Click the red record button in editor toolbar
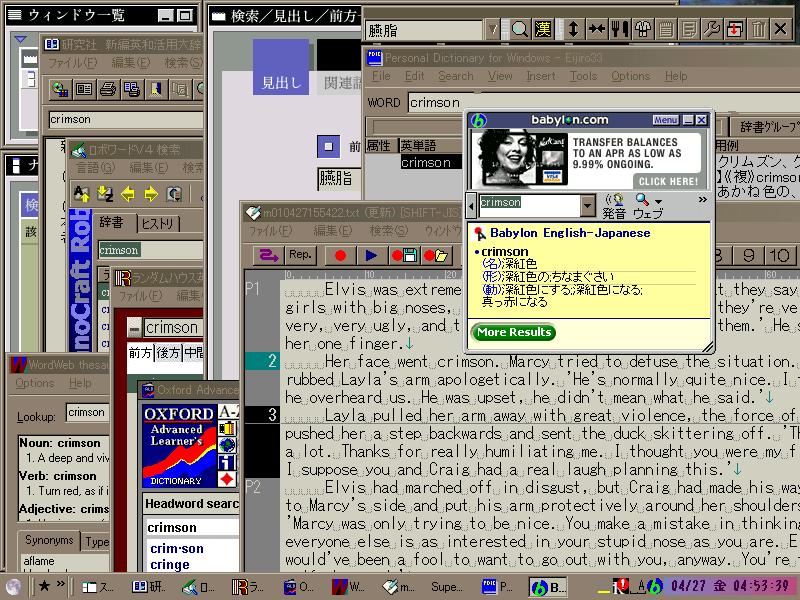The image size is (800, 600). click(x=340, y=256)
